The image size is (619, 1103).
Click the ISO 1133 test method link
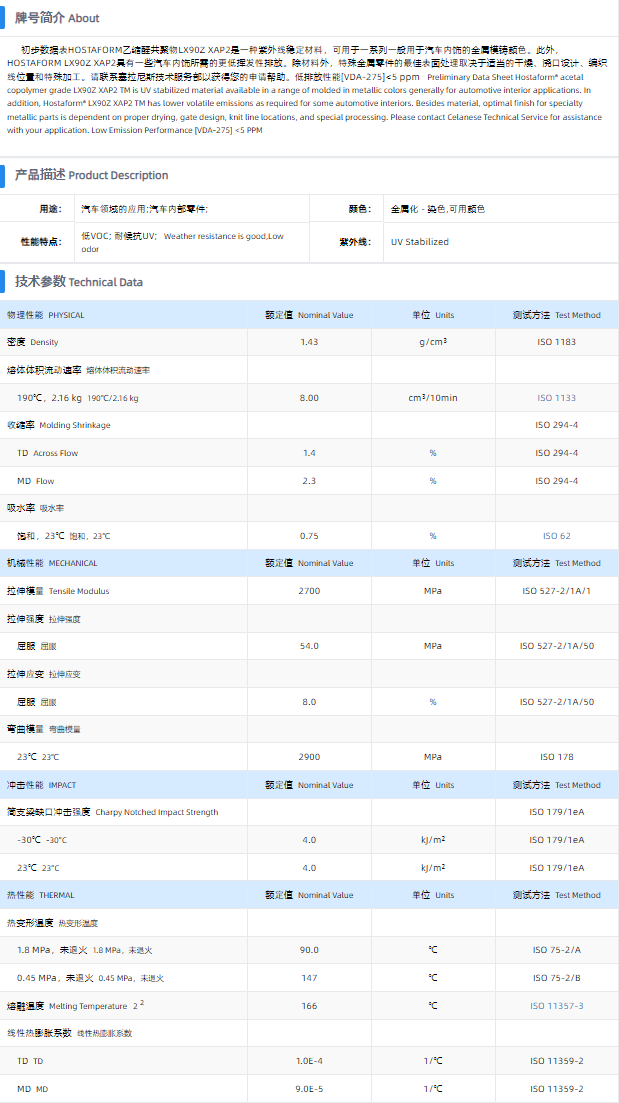coord(557,398)
